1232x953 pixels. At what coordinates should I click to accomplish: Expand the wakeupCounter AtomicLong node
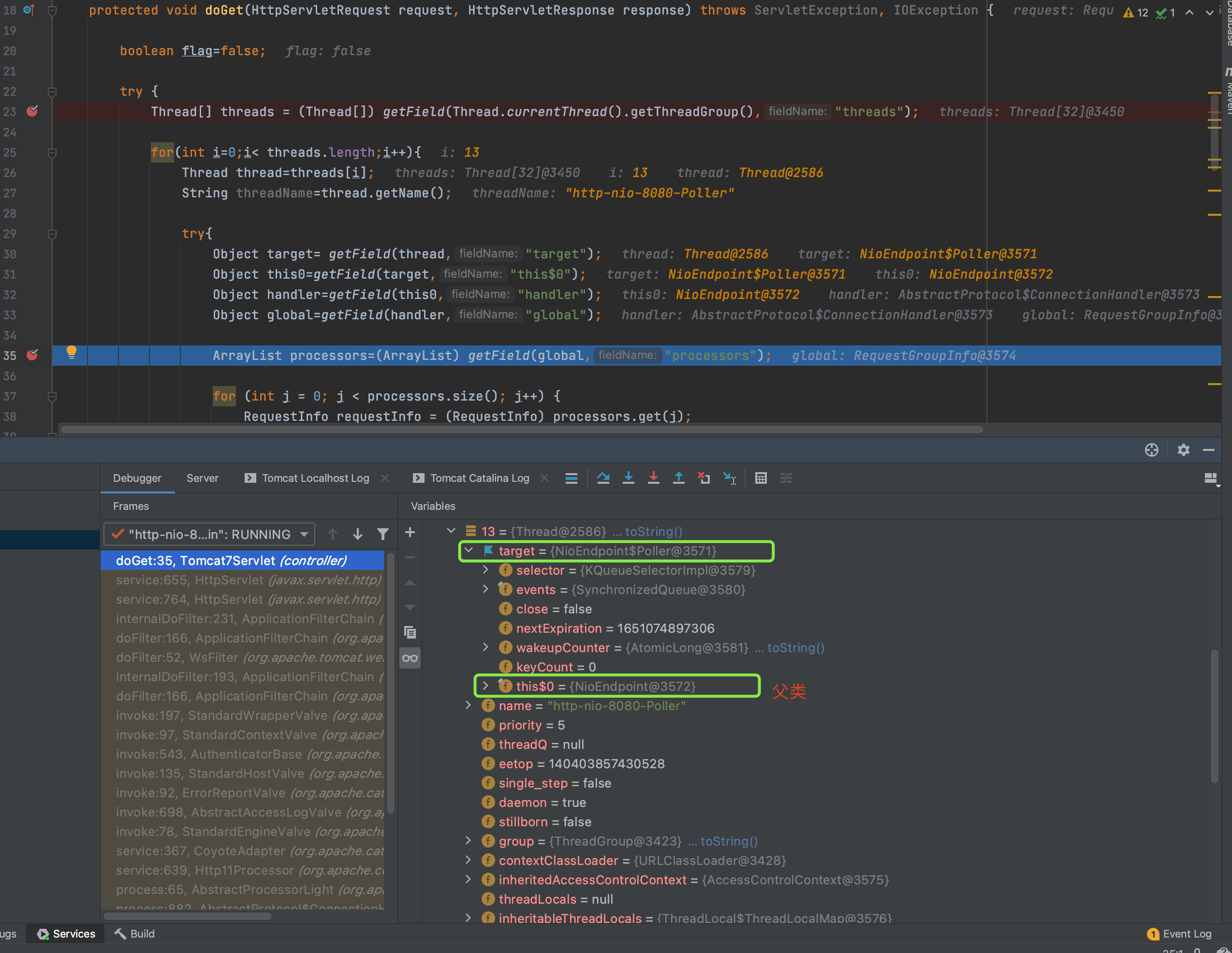coord(485,647)
